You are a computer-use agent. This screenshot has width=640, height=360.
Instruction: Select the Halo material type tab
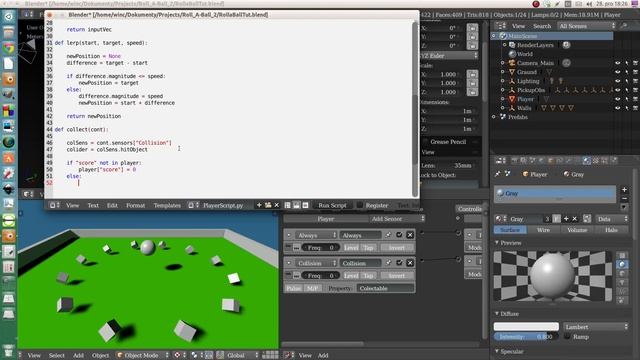pyautogui.click(x=611, y=230)
